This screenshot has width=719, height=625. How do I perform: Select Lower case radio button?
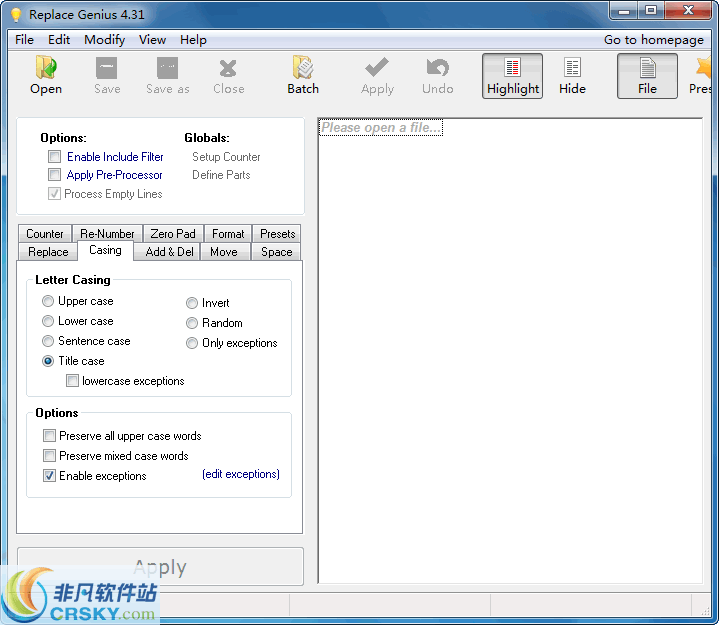[x=48, y=321]
